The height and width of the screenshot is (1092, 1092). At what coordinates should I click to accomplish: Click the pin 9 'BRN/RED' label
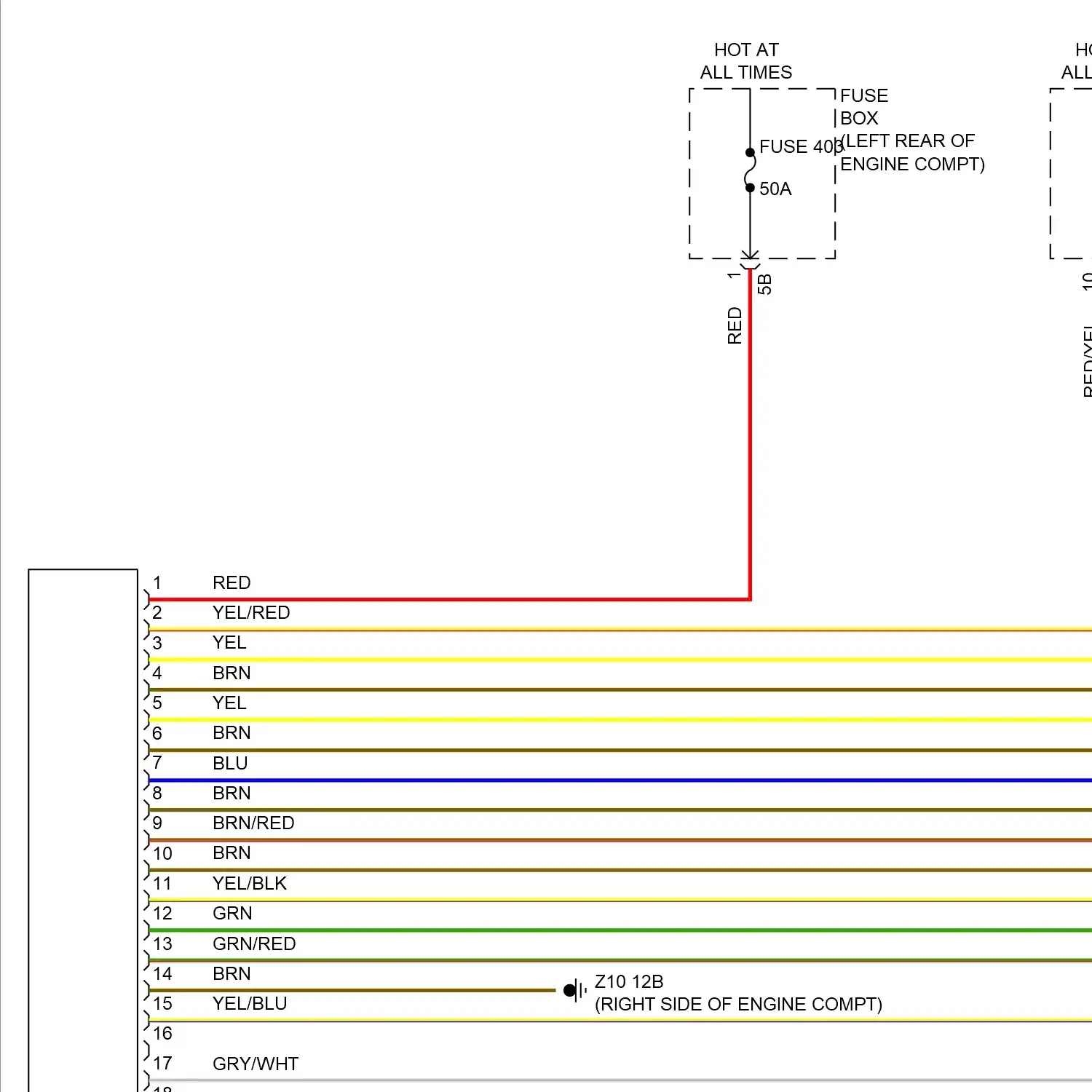253,823
